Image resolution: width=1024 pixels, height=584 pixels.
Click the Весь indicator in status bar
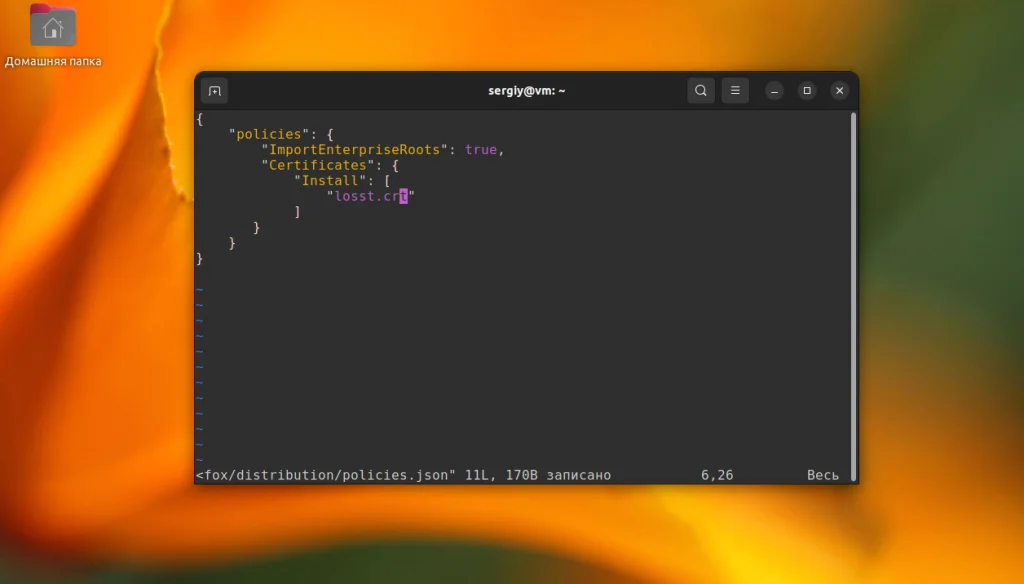coord(822,475)
